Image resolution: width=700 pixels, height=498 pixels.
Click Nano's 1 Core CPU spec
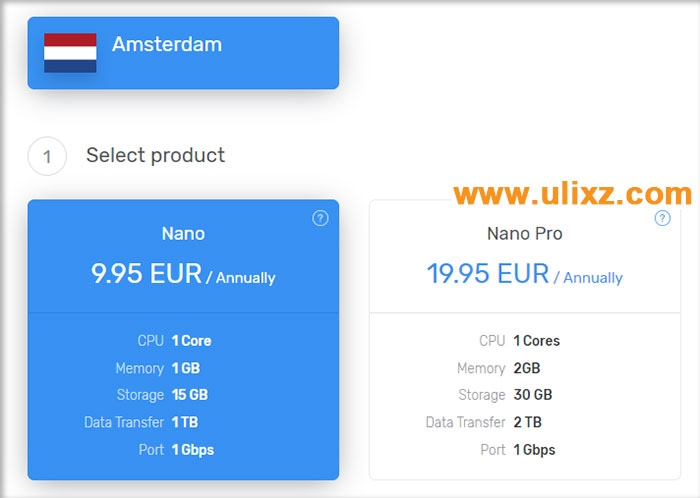pos(190,341)
